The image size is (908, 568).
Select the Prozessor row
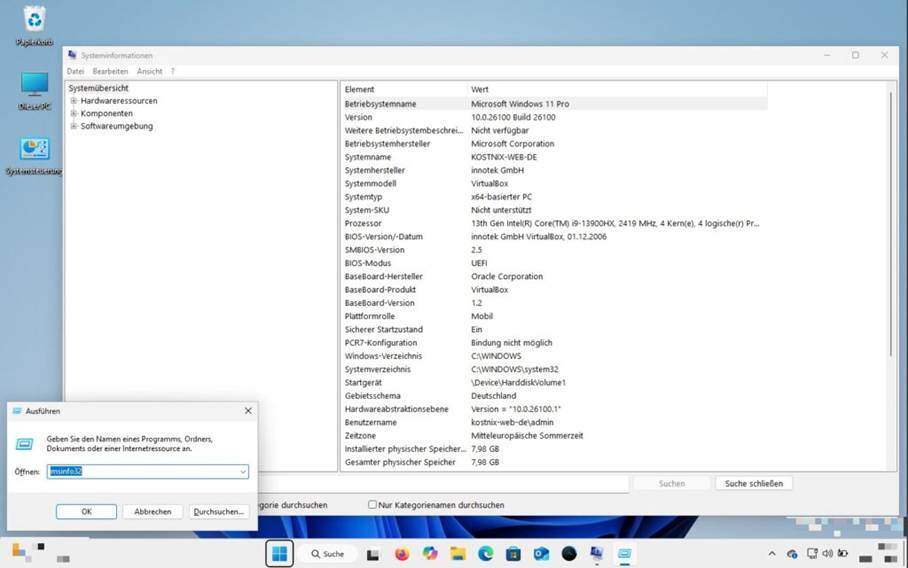coord(555,223)
